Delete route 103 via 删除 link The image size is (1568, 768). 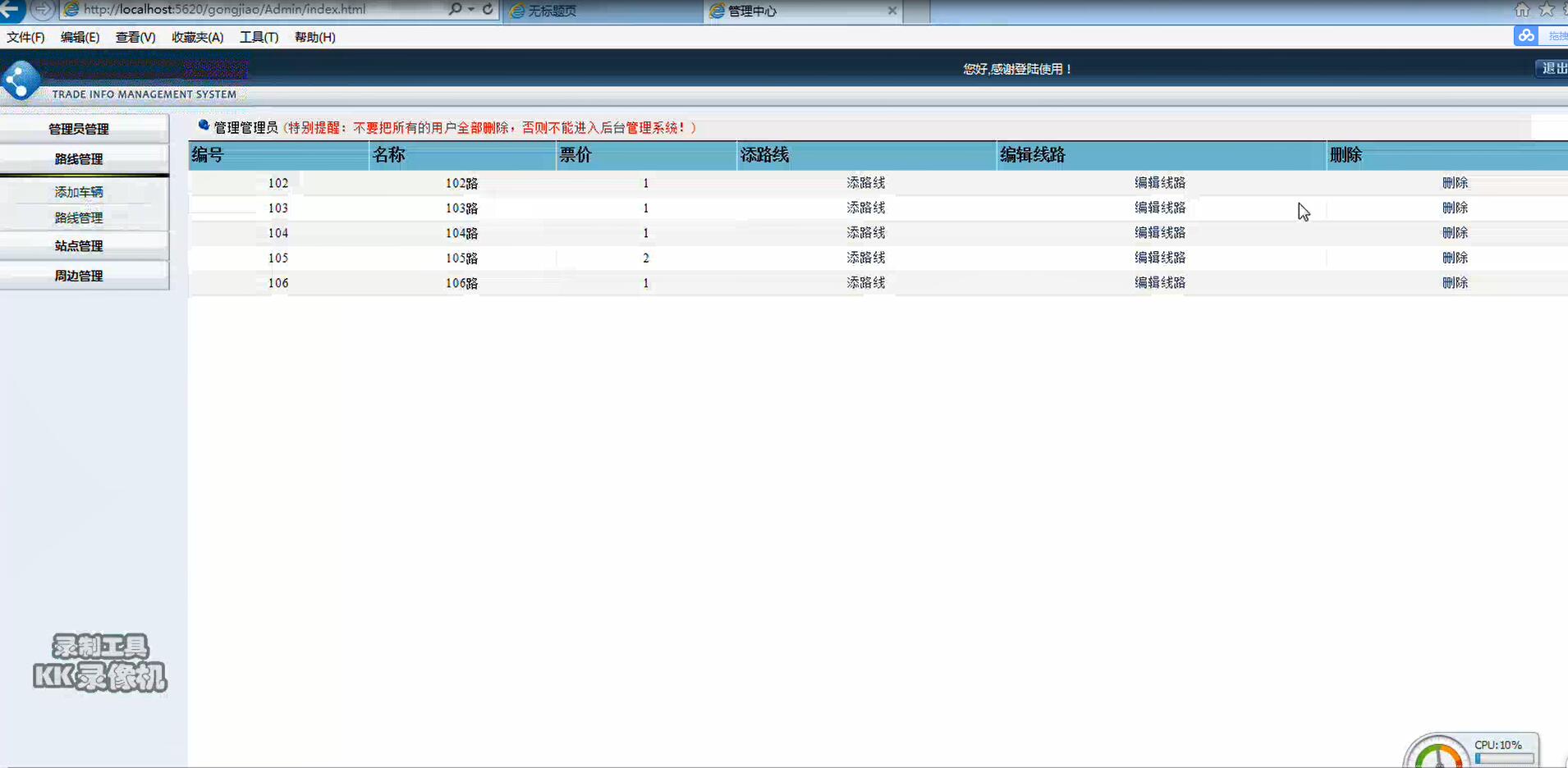1455,208
